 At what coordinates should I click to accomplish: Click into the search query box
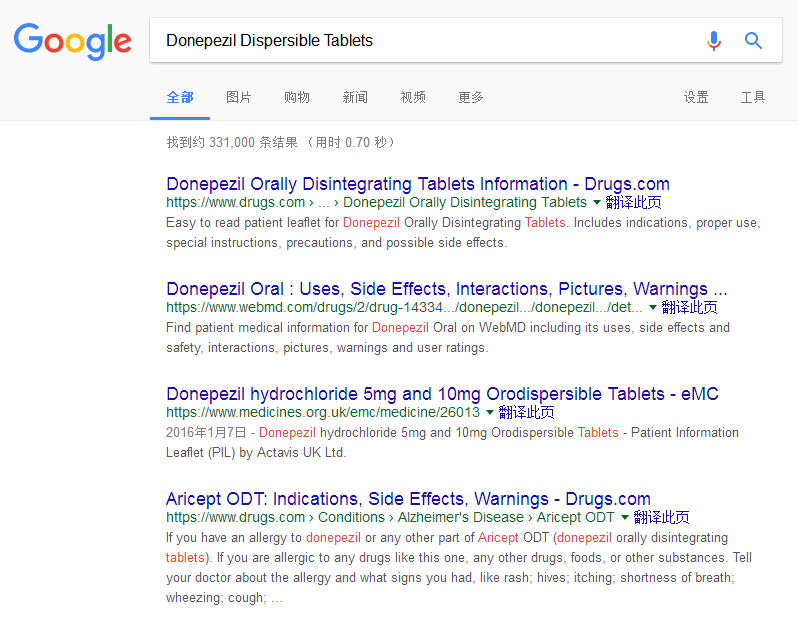click(x=420, y=41)
